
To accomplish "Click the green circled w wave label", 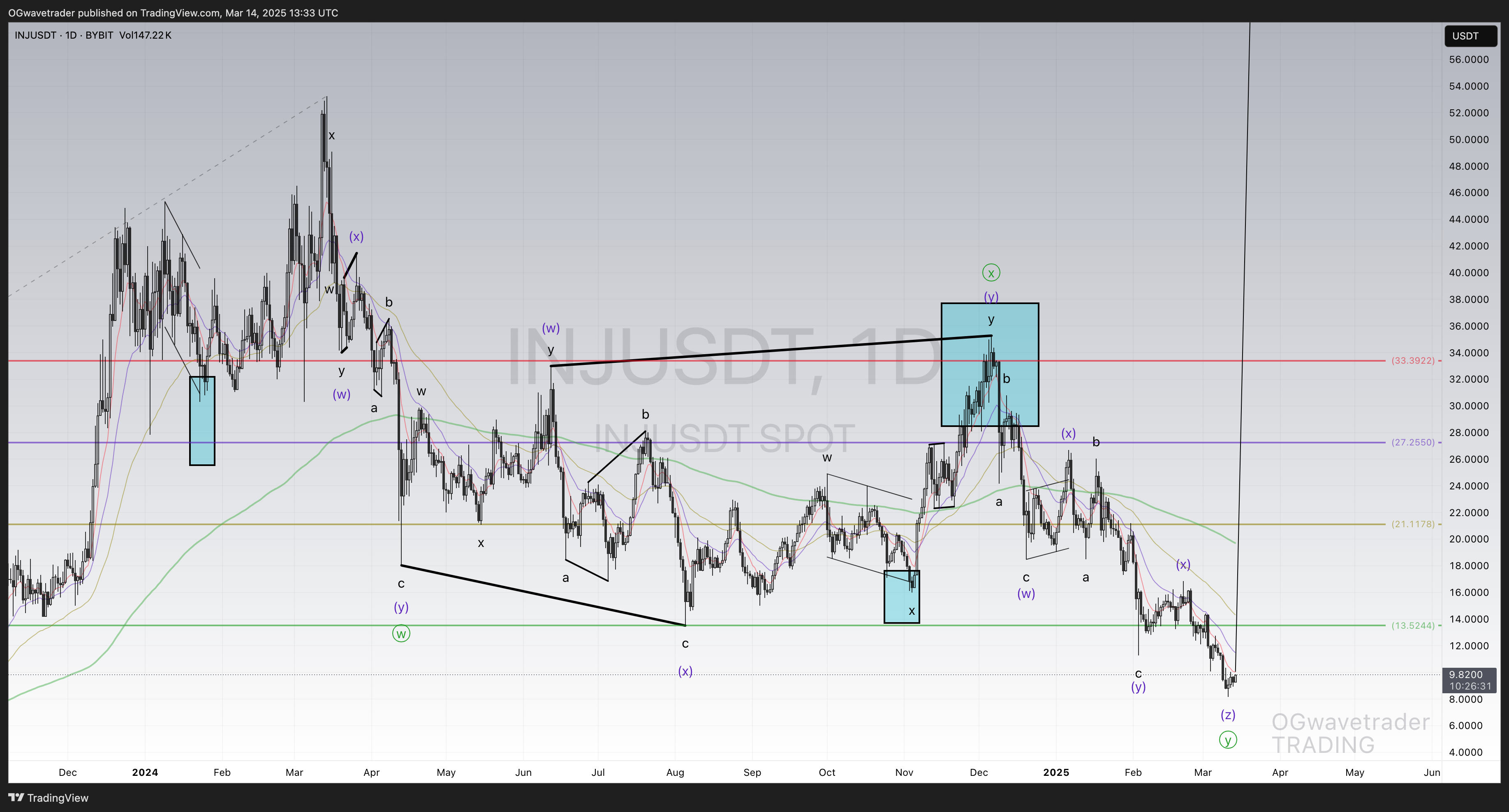I will click(401, 633).
